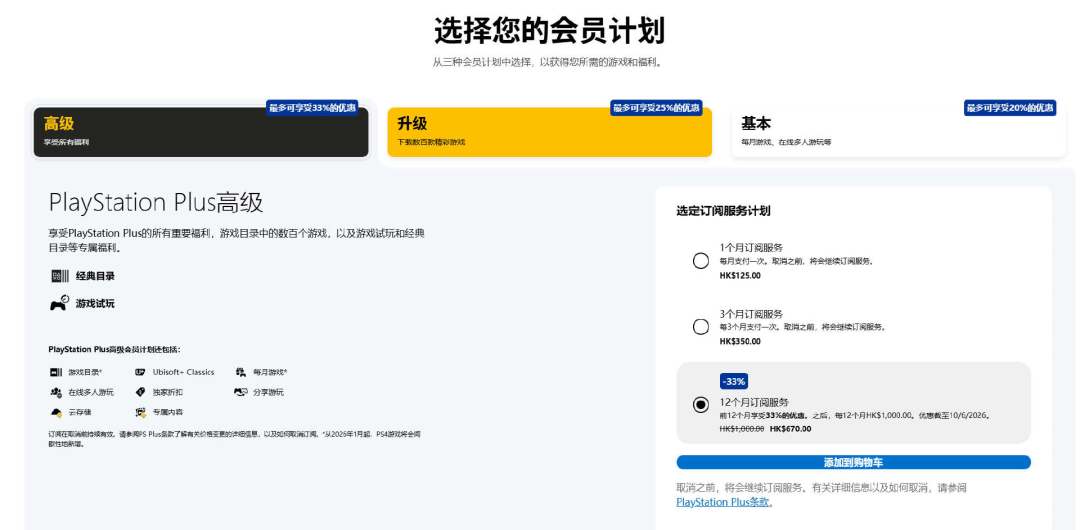Viewport: 1080px width, 530px height.
Task: Click the 选定订阅服务计划 heading
Action: point(723,211)
